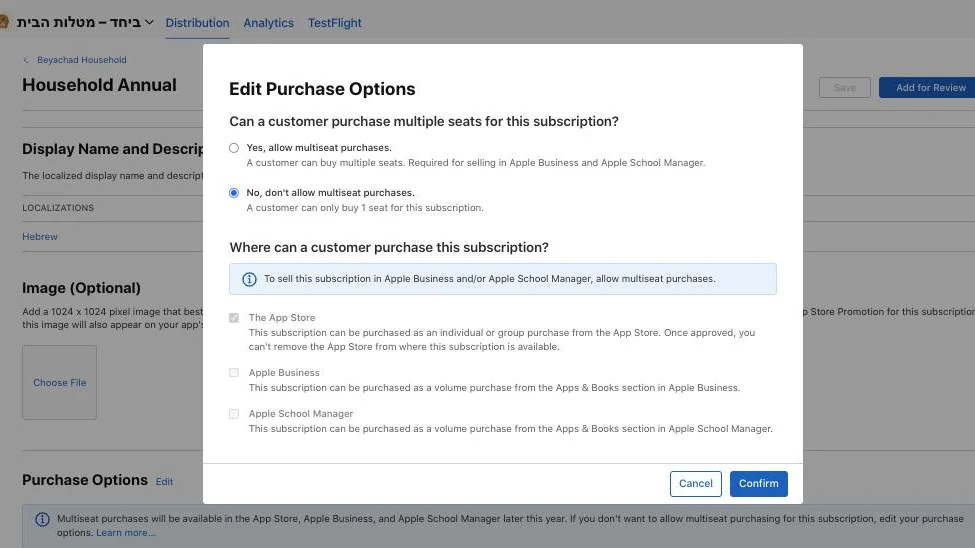The height and width of the screenshot is (548, 975).
Task: Click 'The App Store' option label
Action: 282,318
